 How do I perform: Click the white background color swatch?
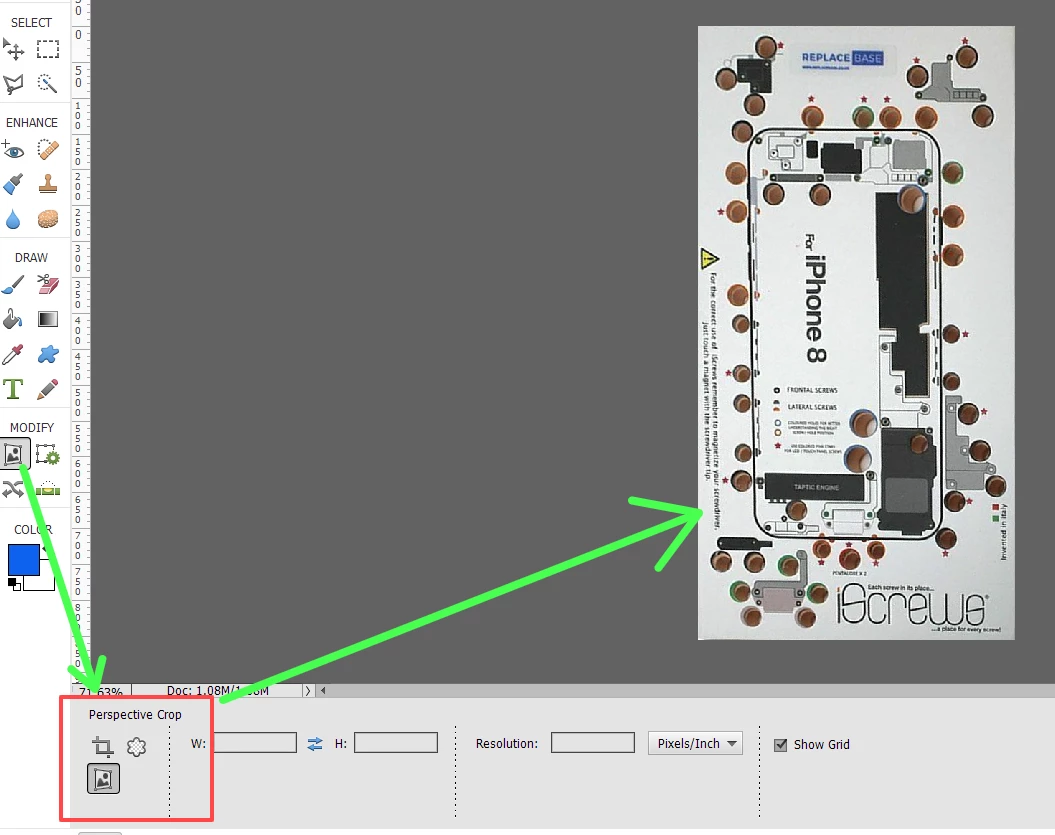(x=44, y=583)
